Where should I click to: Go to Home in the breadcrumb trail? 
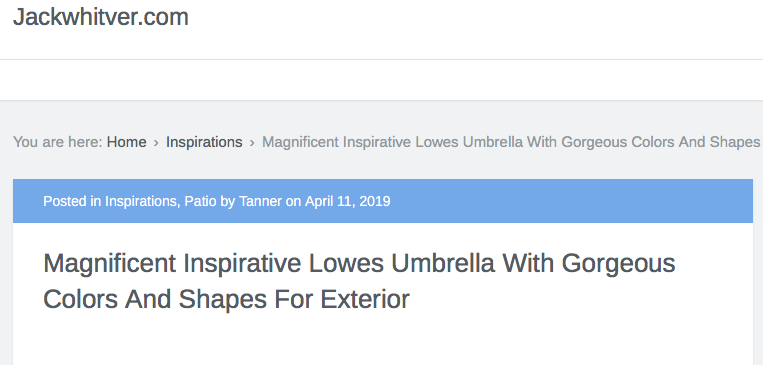[127, 142]
